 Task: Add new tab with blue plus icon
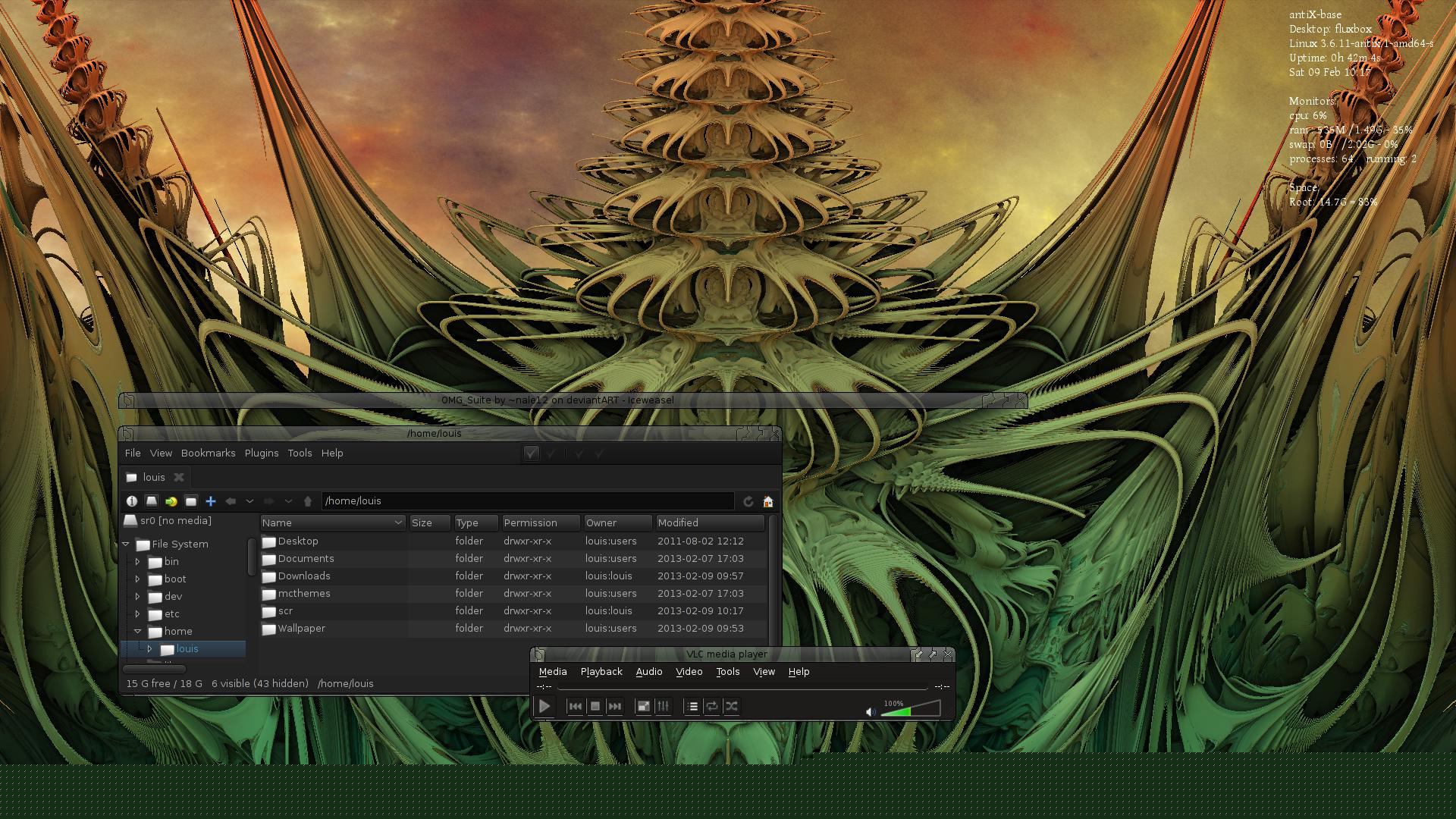pyautogui.click(x=211, y=501)
